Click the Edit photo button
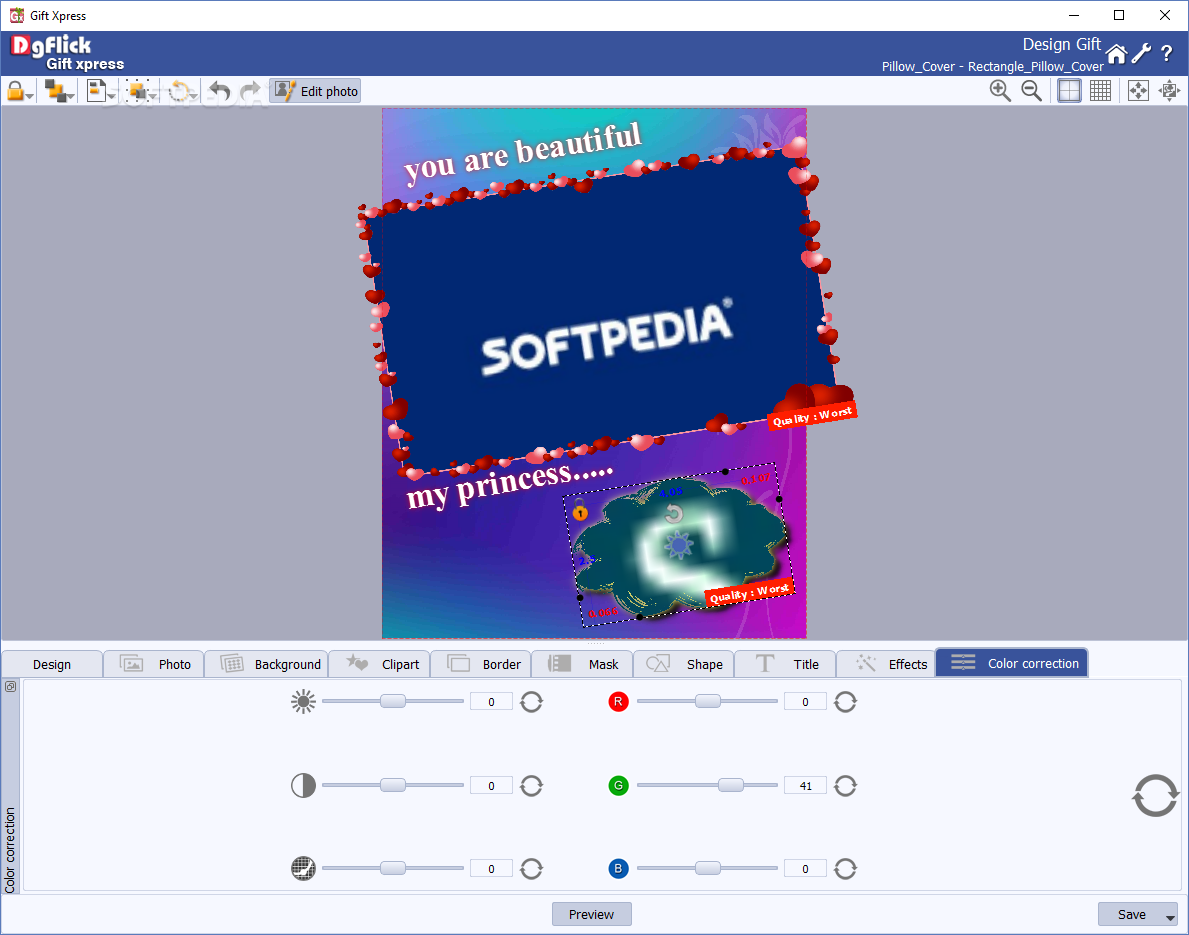The height and width of the screenshot is (935, 1189). point(315,91)
